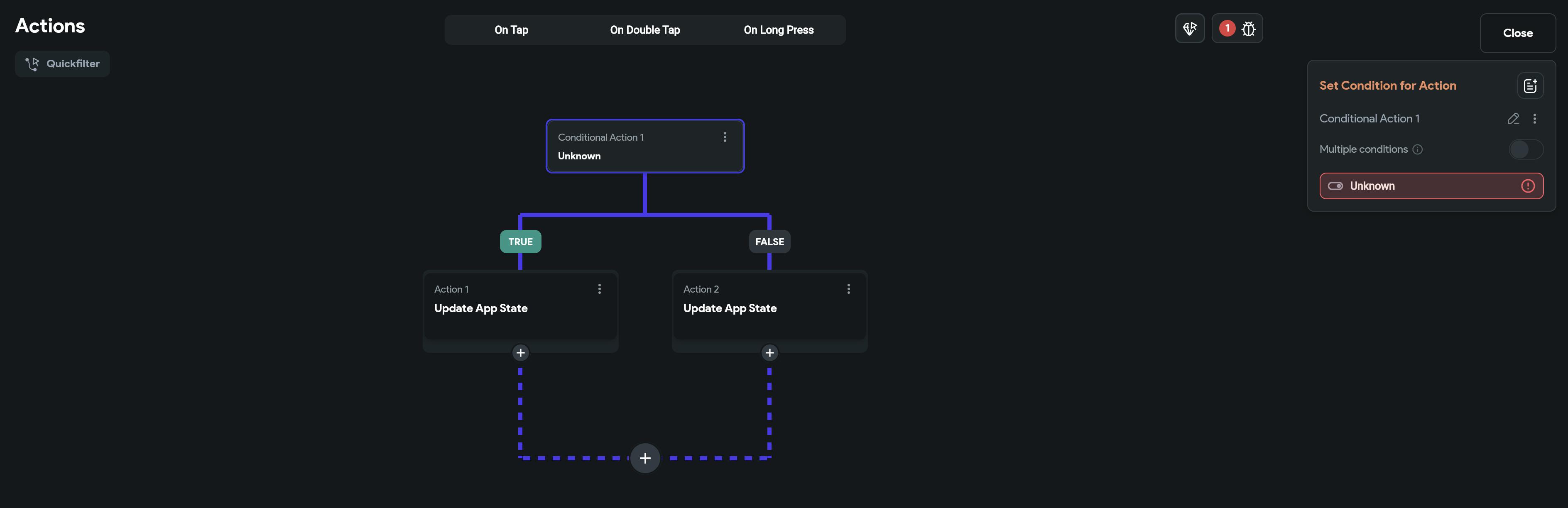
Task: Open three-dot menu on Action 1 card
Action: click(x=600, y=289)
